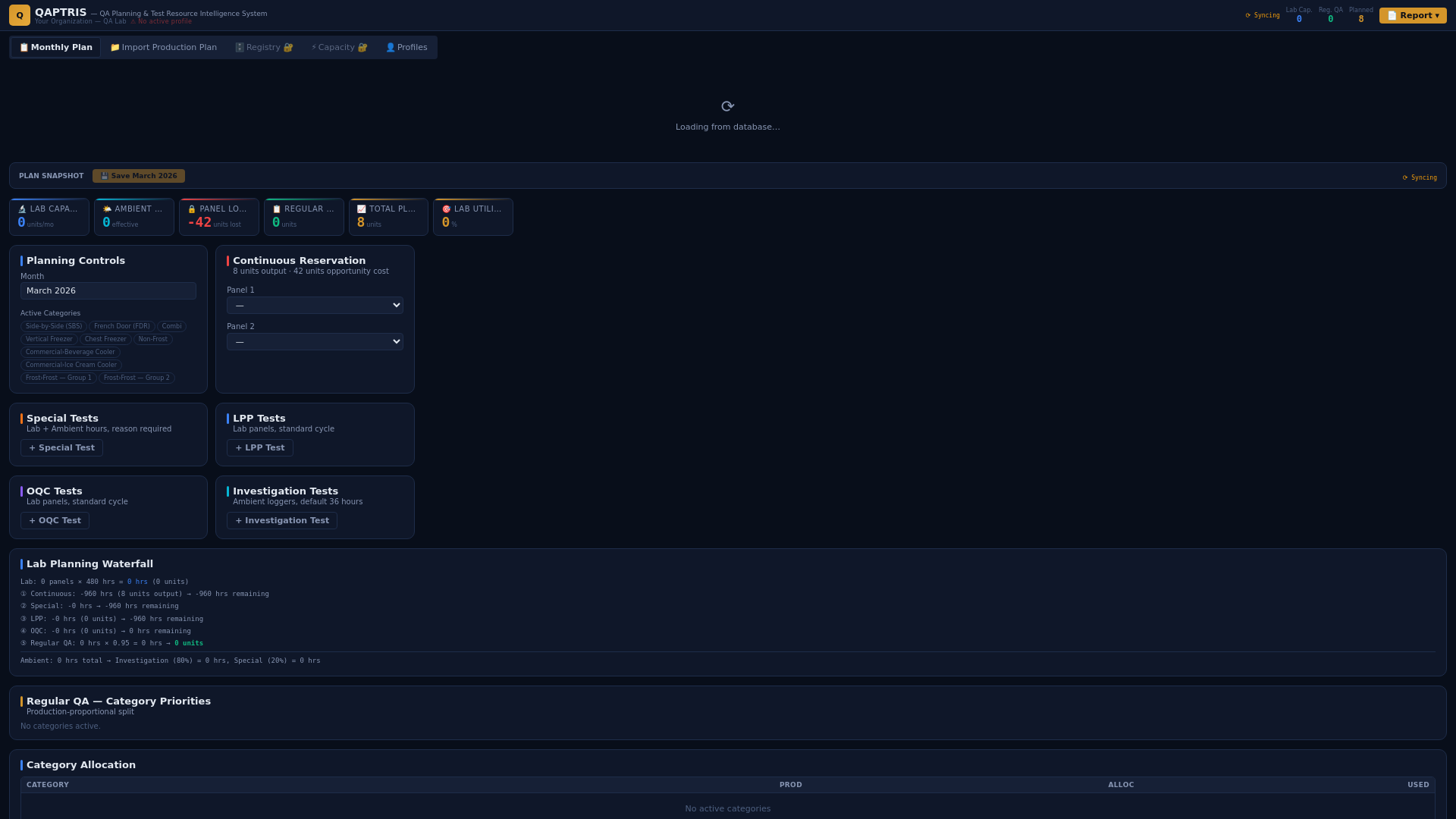This screenshot has width=1456, height=819.
Task: Click the No active profile warning
Action: pyautogui.click(x=161, y=22)
